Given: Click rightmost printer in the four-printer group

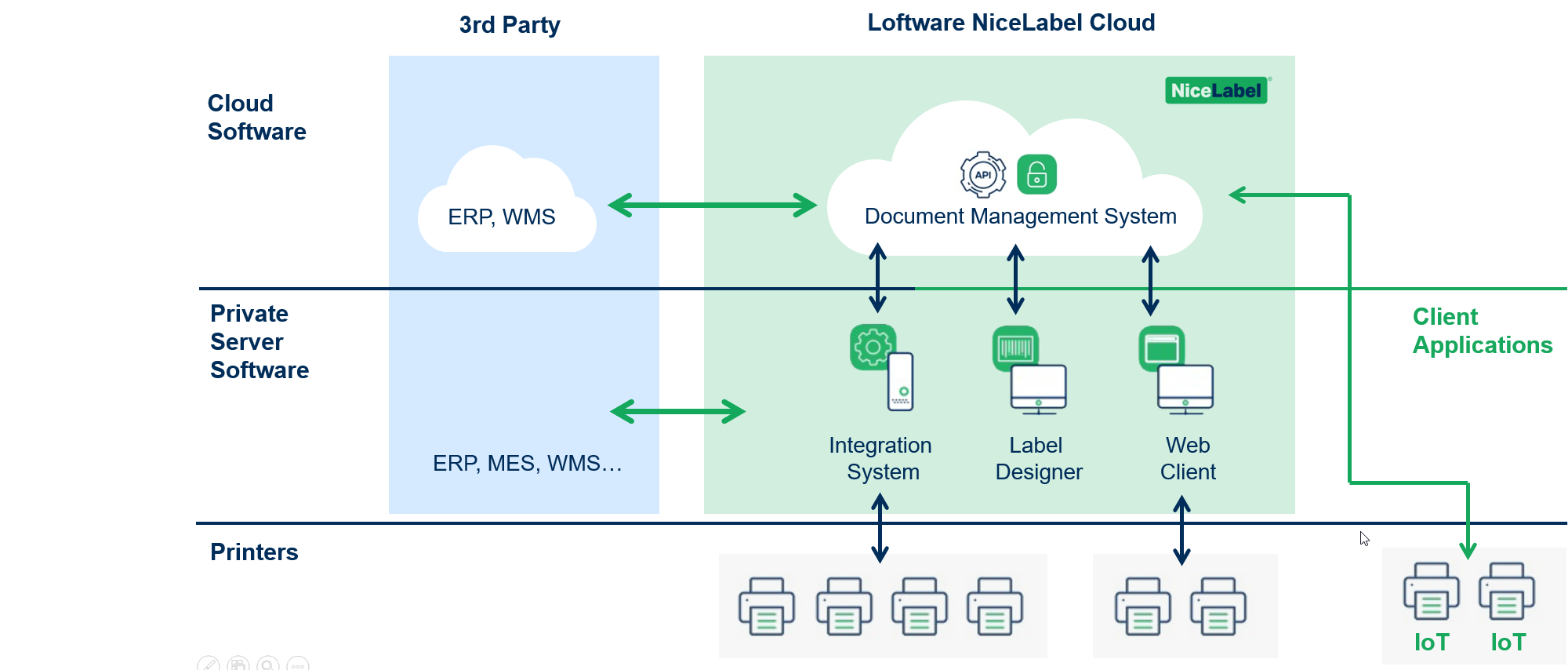Looking at the screenshot, I should (x=995, y=606).
